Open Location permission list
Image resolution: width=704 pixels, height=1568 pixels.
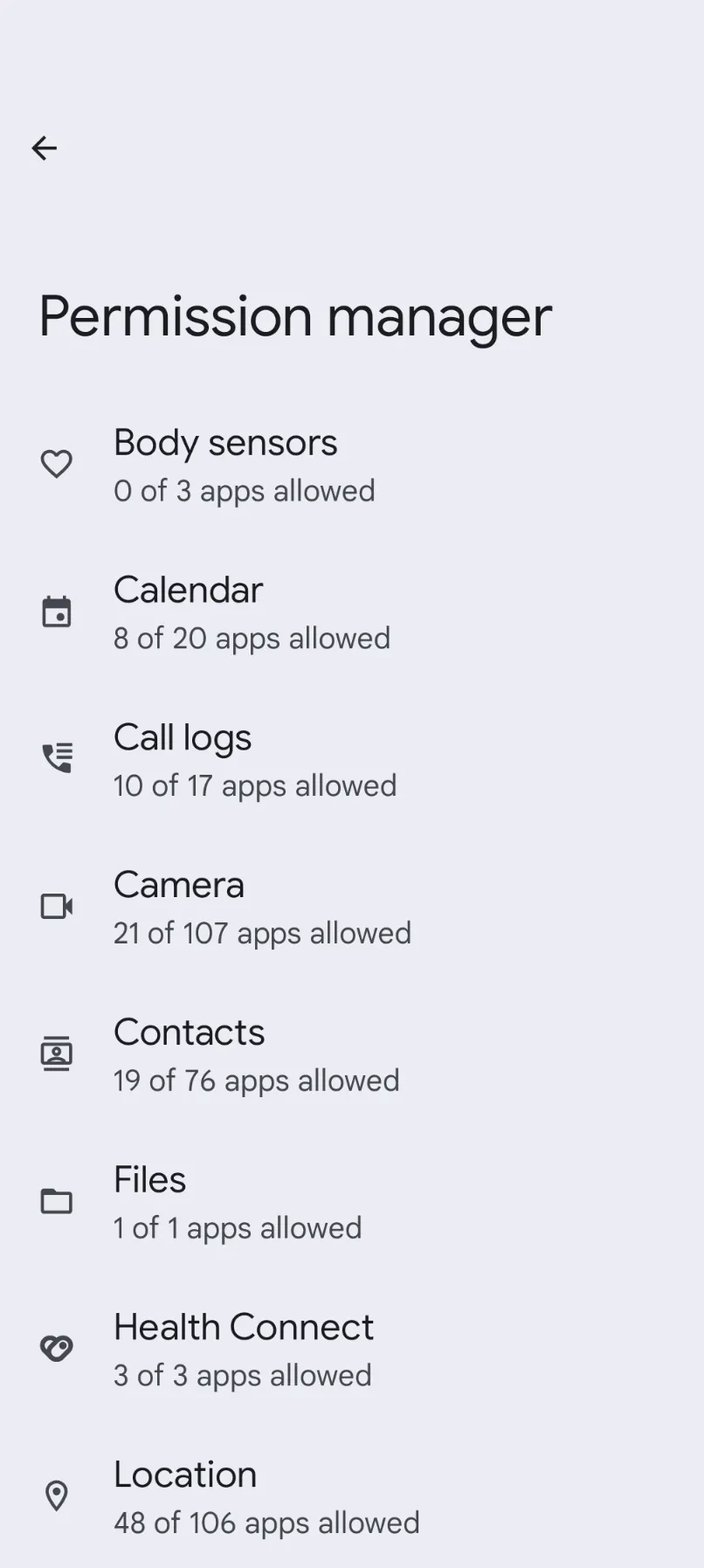(x=185, y=1475)
